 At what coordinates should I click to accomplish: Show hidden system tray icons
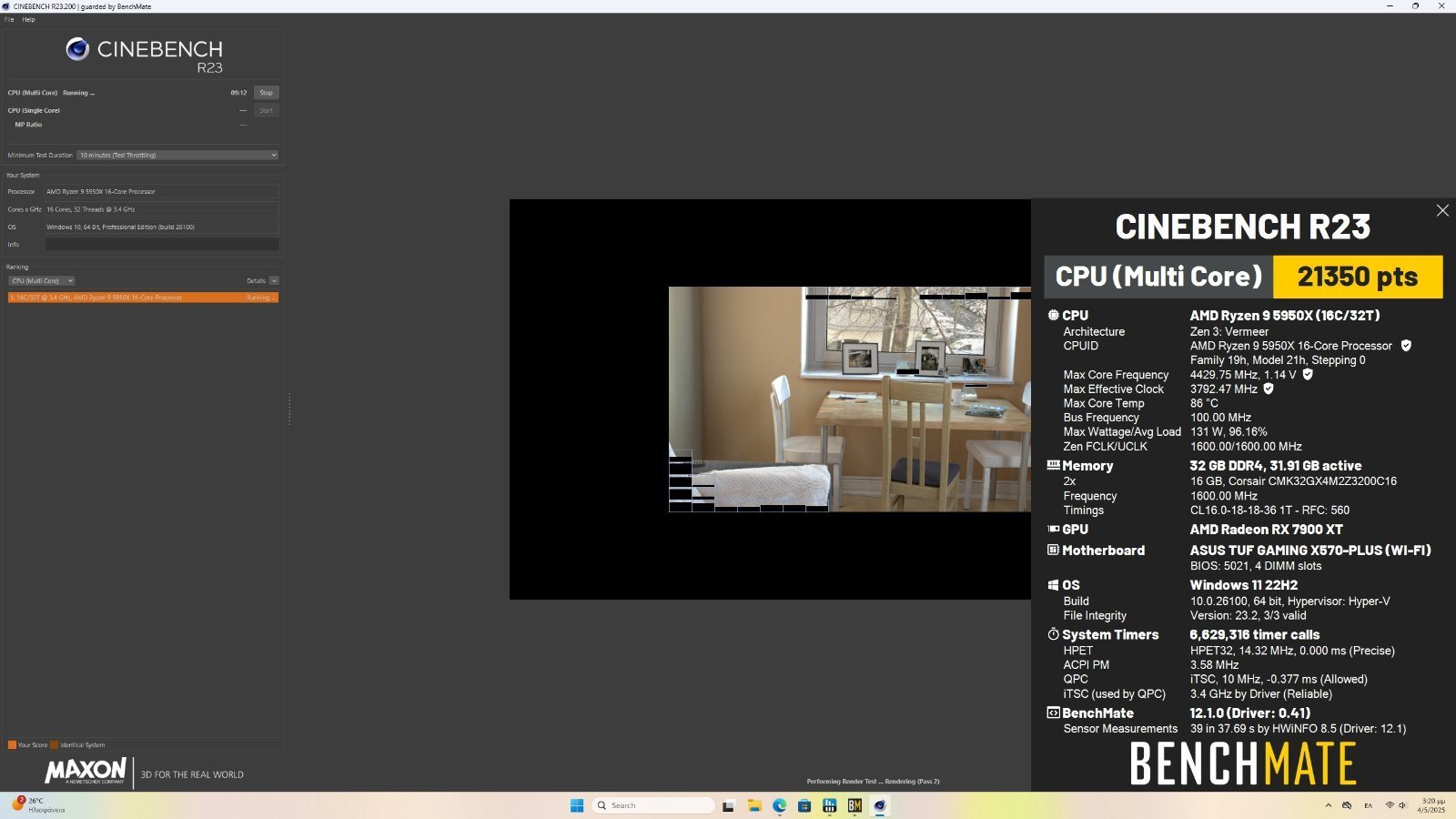(1329, 805)
